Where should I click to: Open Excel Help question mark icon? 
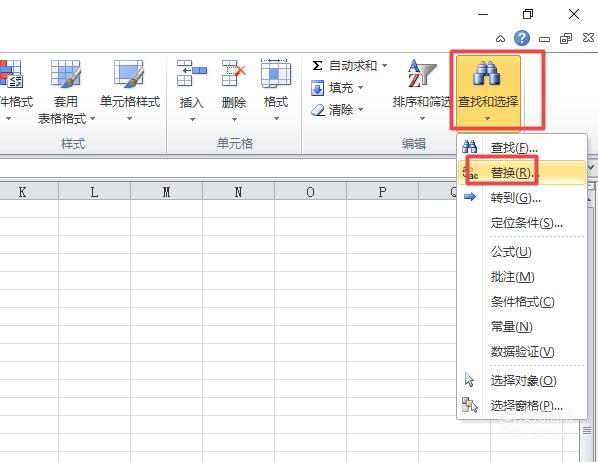click(522, 38)
